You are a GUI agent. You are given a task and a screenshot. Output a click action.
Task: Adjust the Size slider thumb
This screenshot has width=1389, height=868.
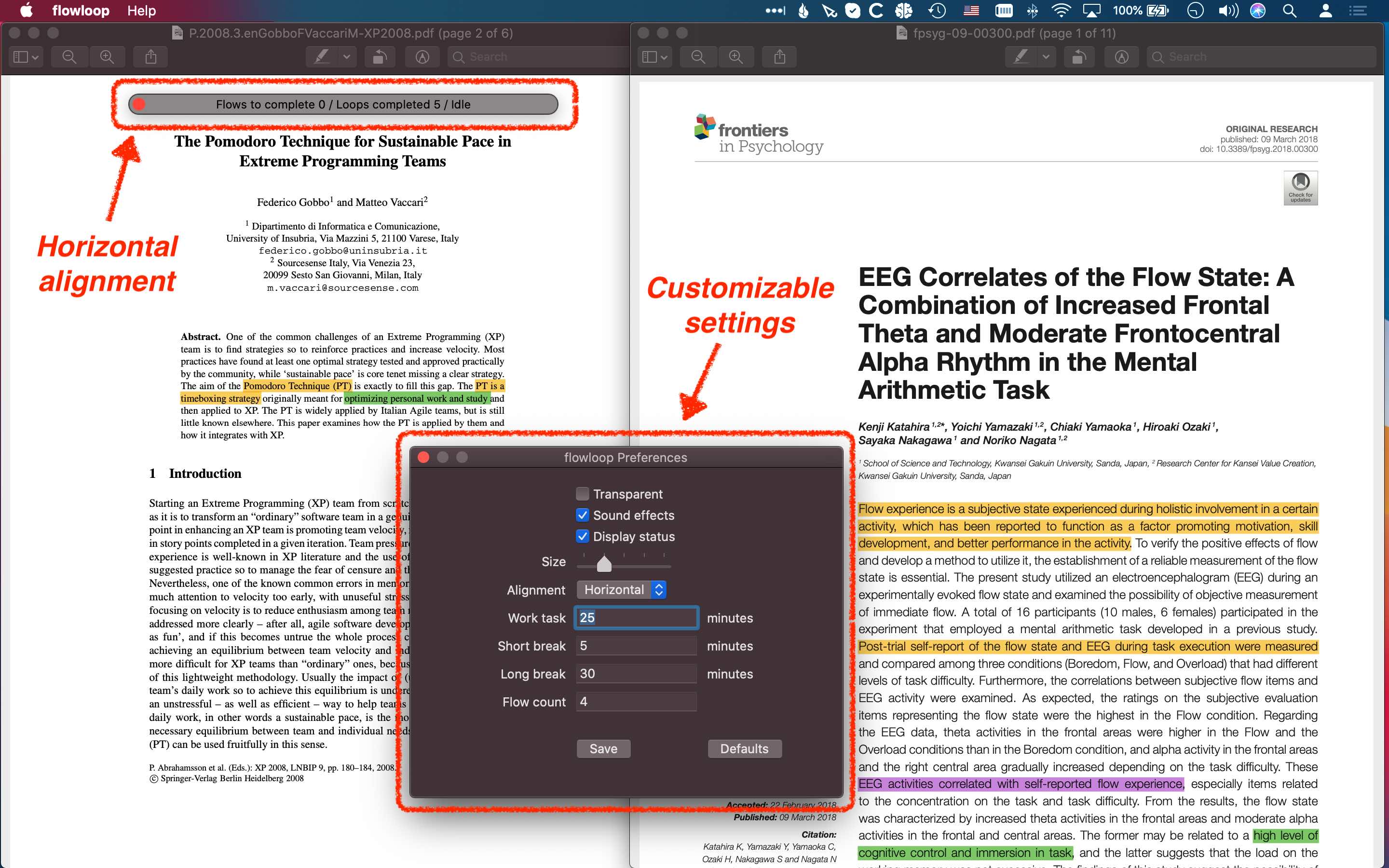(x=604, y=563)
